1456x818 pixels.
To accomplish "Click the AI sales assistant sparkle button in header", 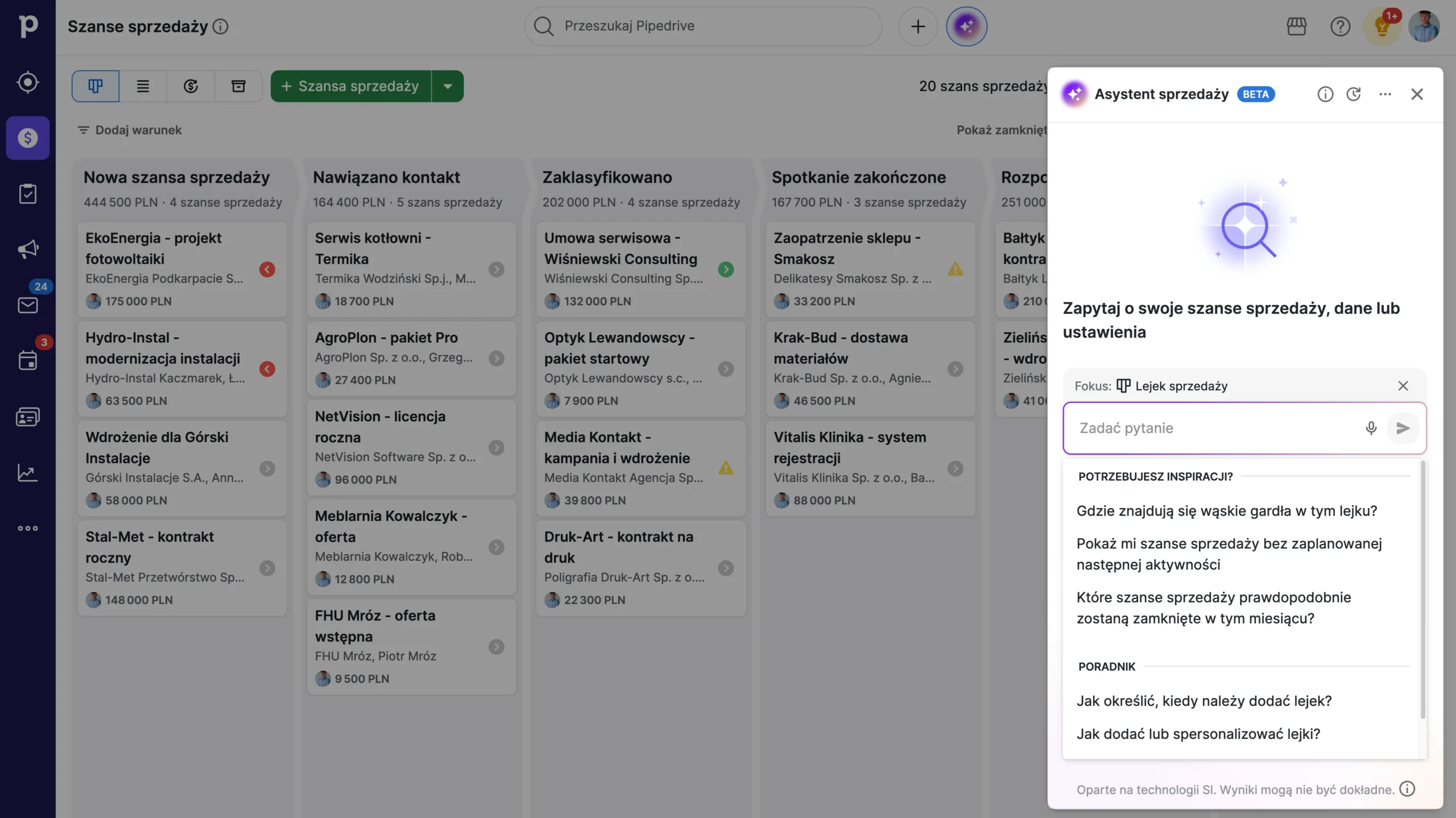I will [x=966, y=26].
